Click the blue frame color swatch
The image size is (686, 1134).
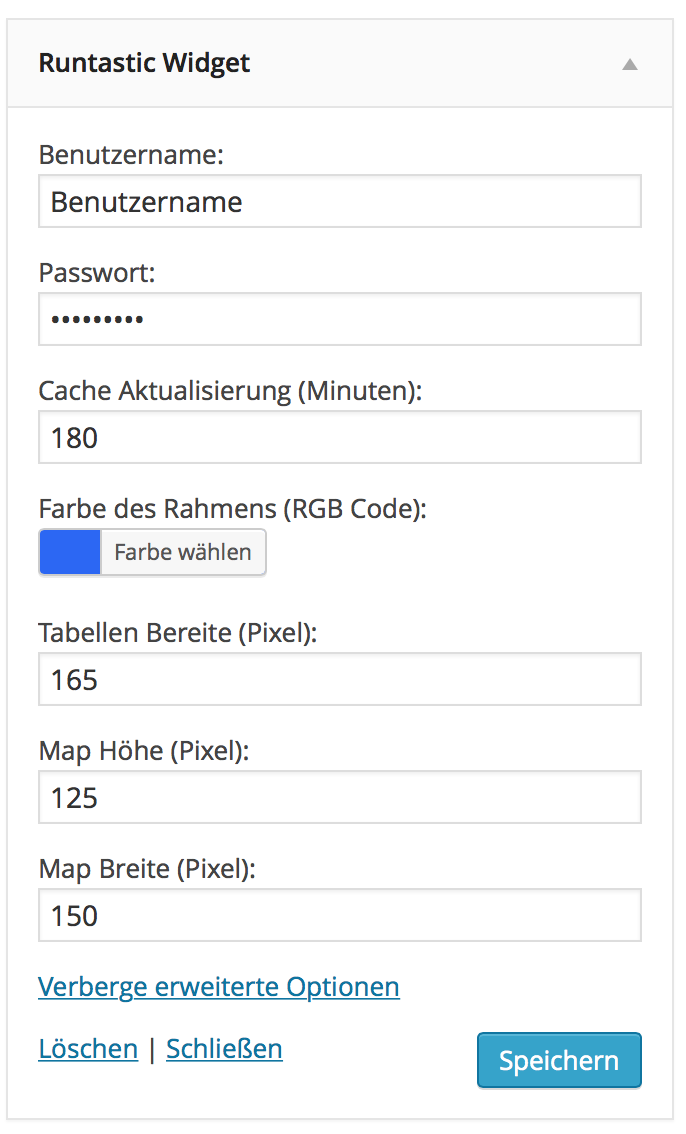click(70, 552)
